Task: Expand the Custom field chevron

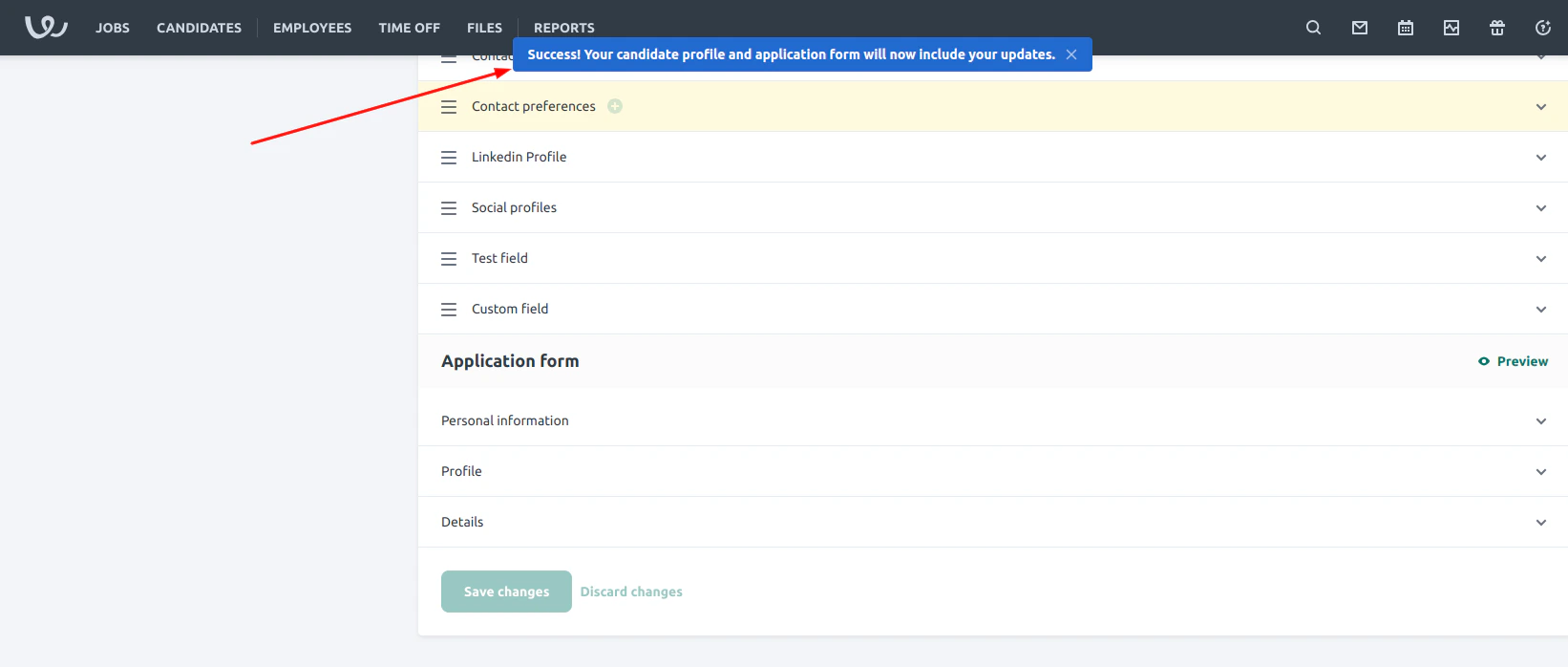Action: point(1541,310)
